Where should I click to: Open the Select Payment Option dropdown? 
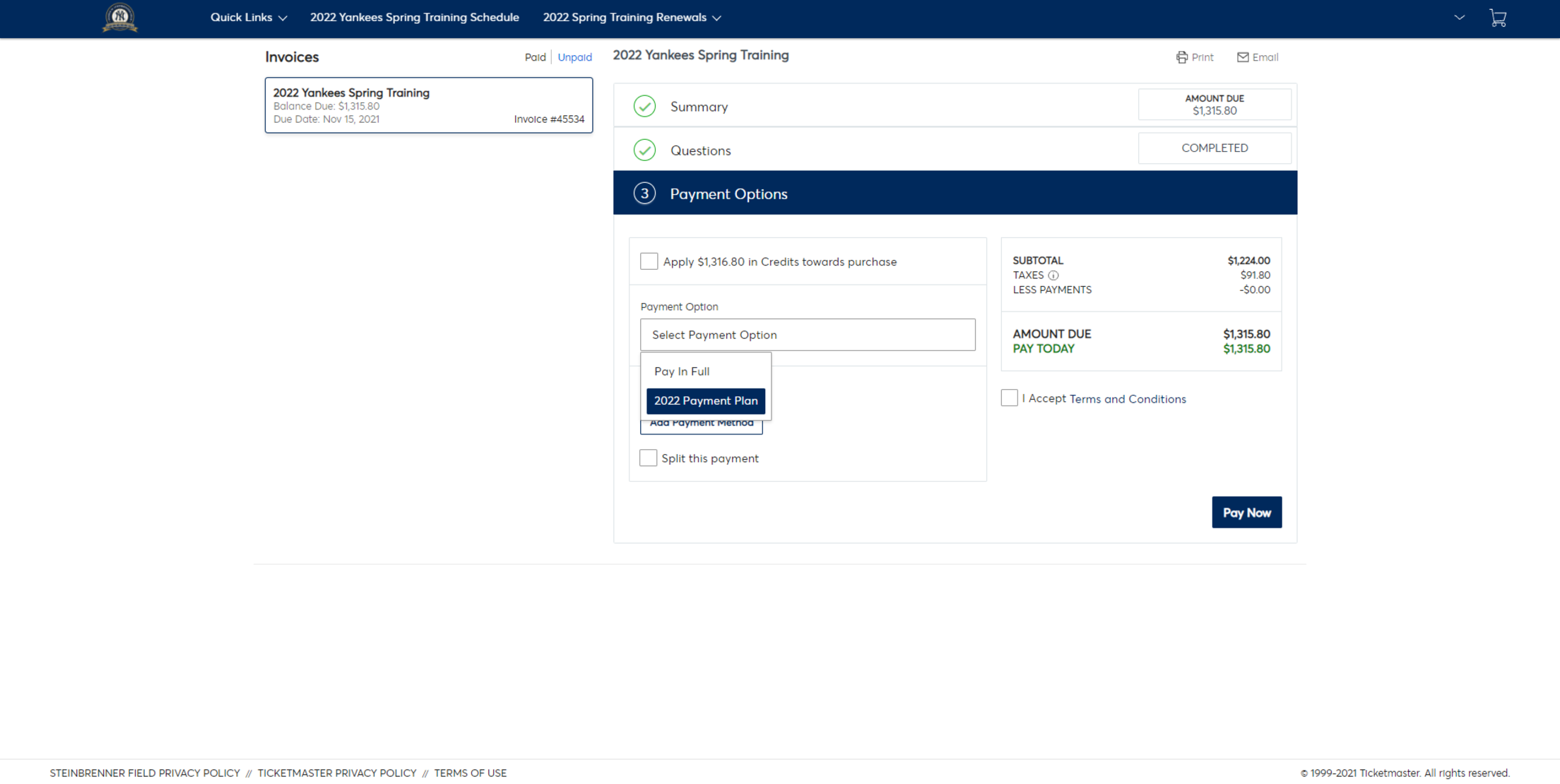808,335
